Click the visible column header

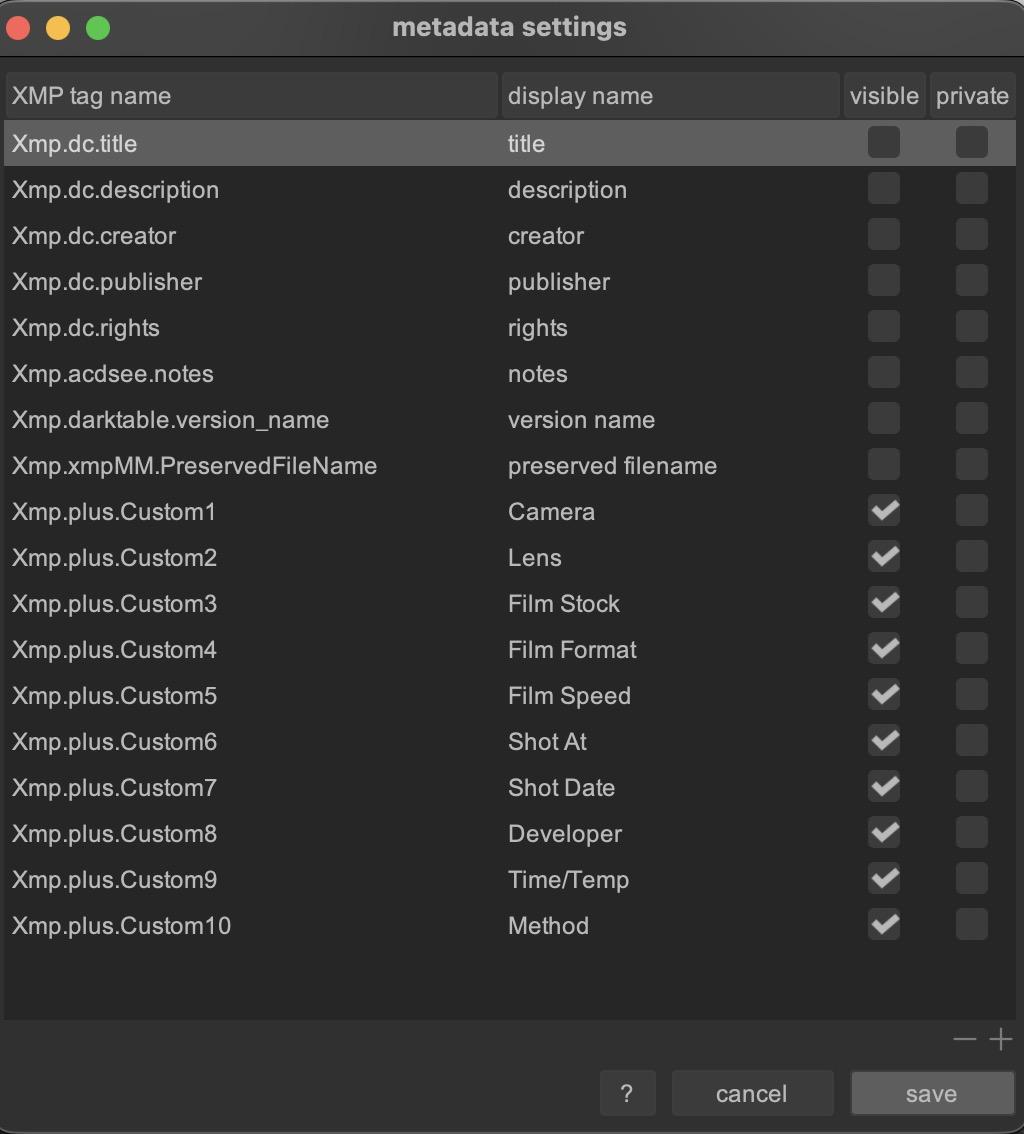[x=884, y=96]
